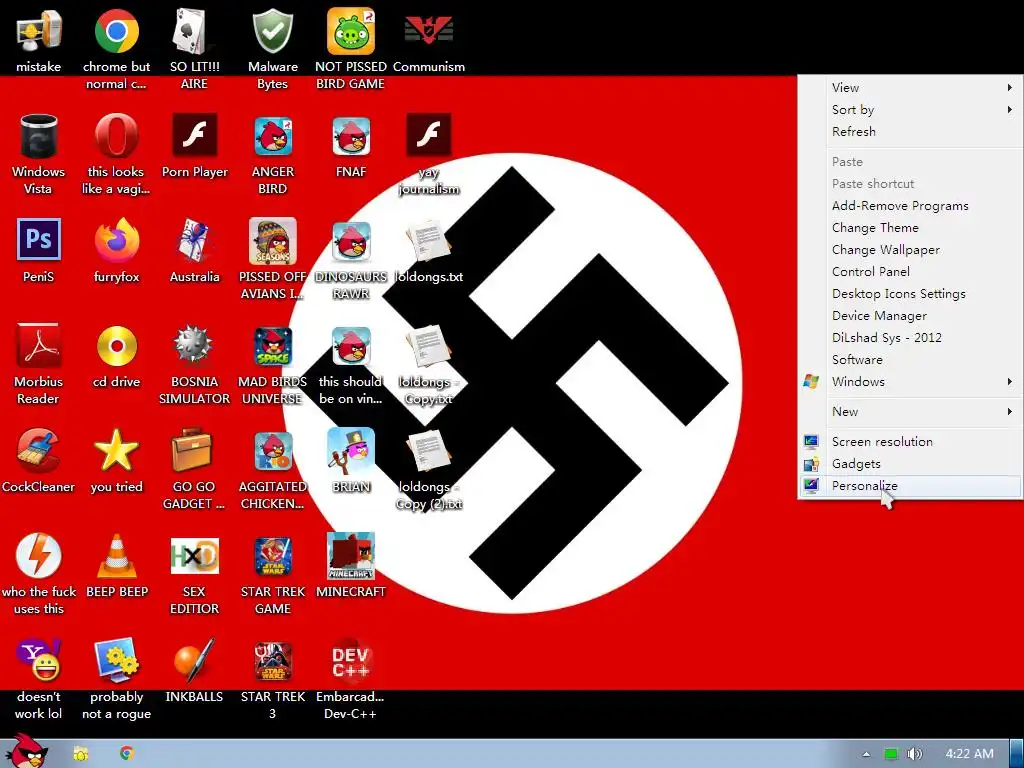Open Screen resolution menu item
The width and height of the screenshot is (1024, 768).
tap(910, 441)
